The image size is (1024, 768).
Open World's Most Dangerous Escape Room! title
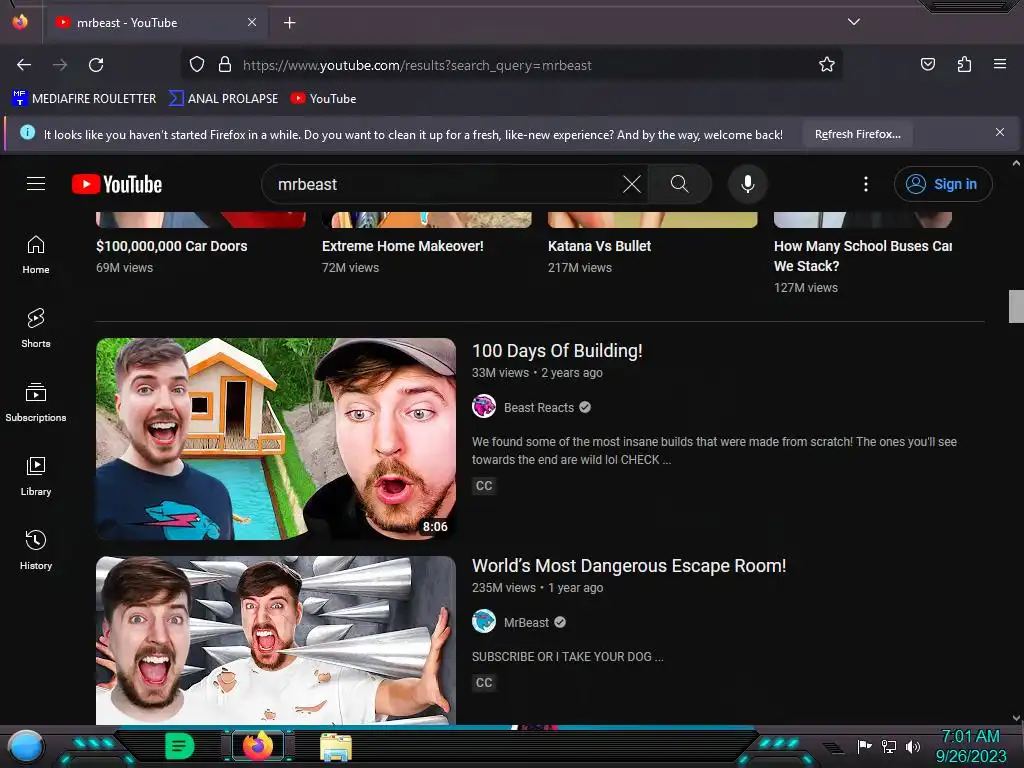[629, 566]
